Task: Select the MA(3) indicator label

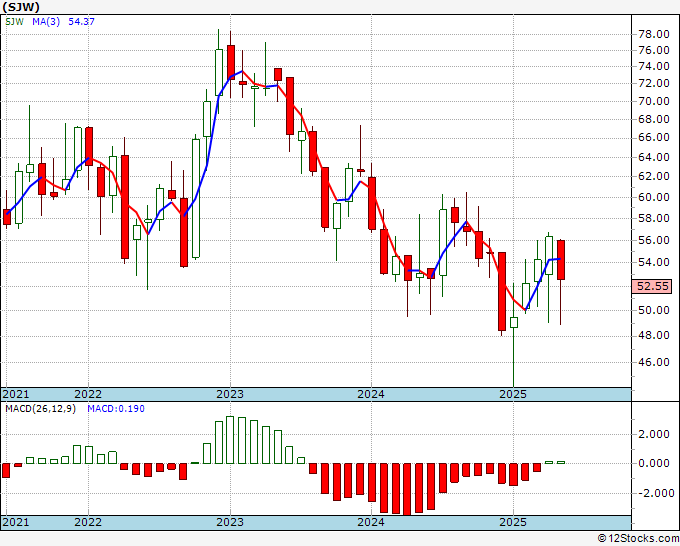Action: (46, 21)
